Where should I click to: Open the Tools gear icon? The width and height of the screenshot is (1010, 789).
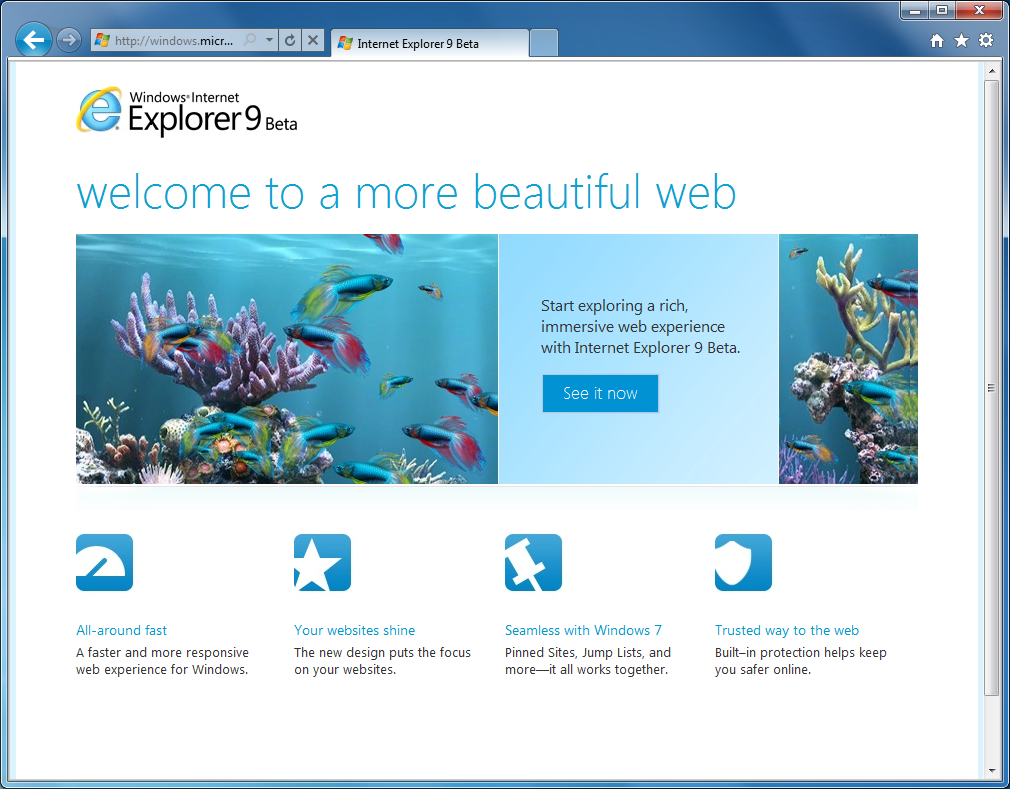[986, 41]
